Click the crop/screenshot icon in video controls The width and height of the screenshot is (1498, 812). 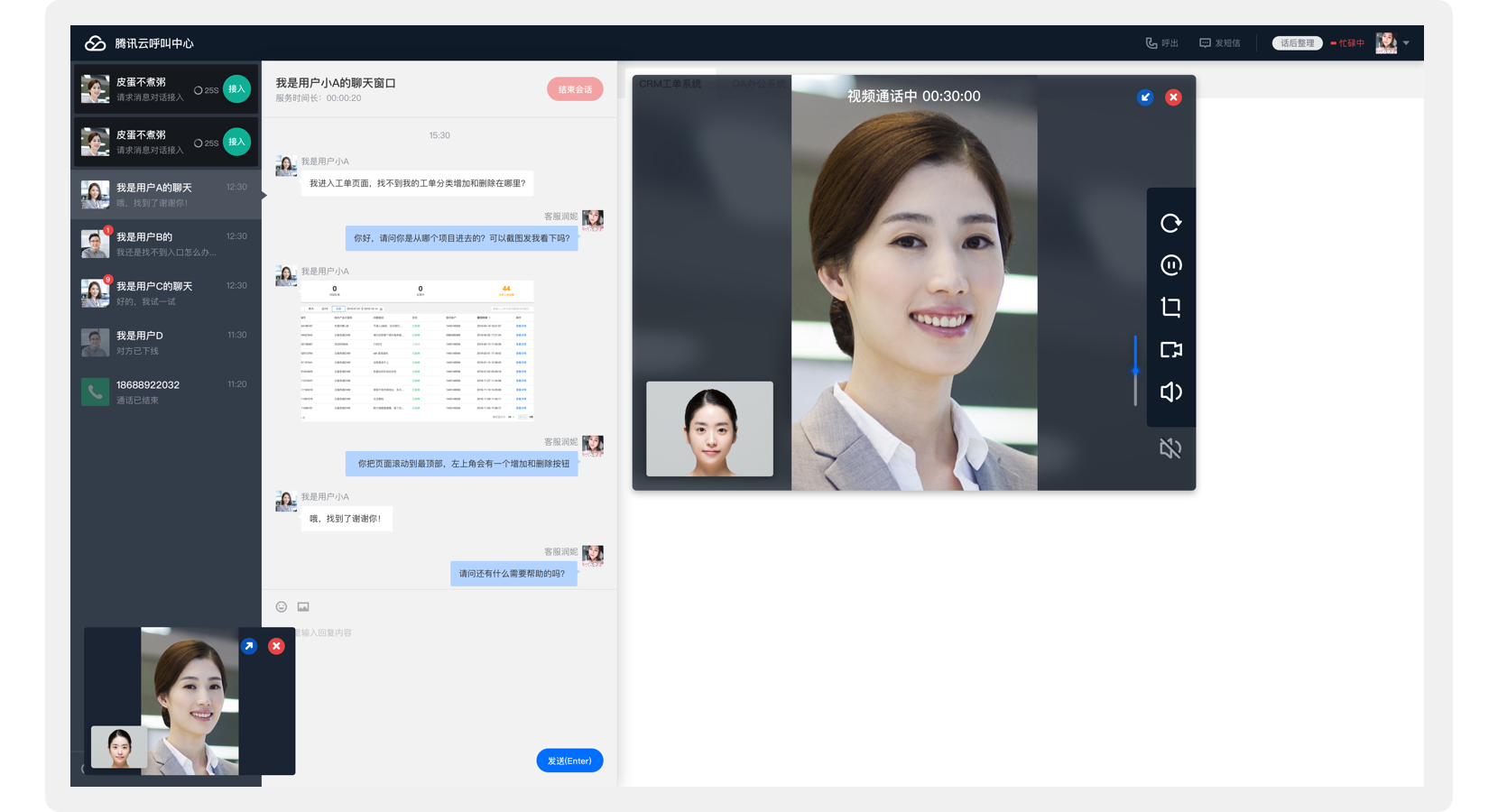(1170, 308)
